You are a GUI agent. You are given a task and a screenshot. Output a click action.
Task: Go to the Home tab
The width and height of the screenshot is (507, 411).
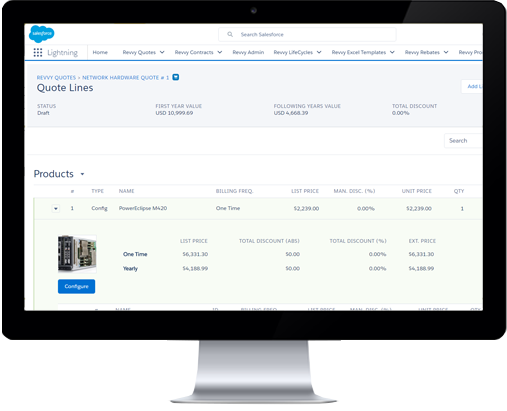(100, 52)
